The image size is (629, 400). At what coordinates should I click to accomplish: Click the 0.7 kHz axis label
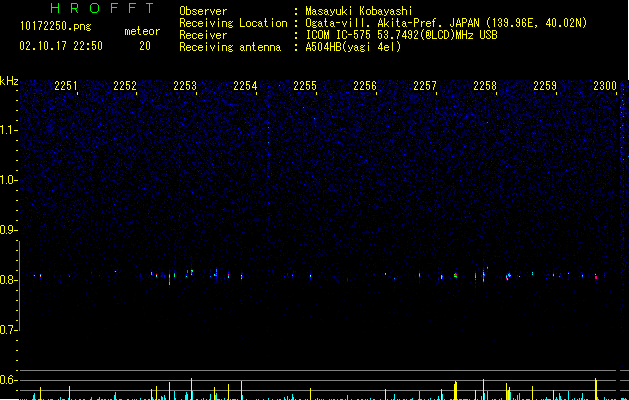click(9, 330)
